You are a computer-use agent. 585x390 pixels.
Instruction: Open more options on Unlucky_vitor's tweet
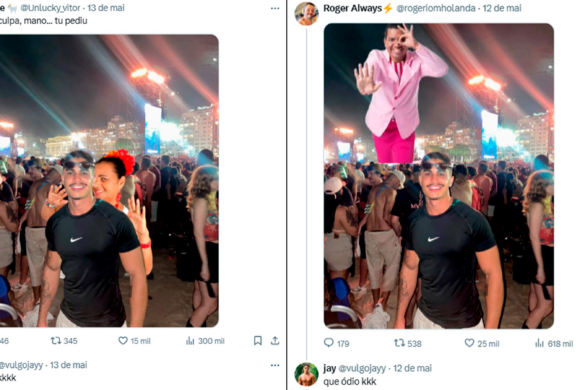(x=275, y=8)
